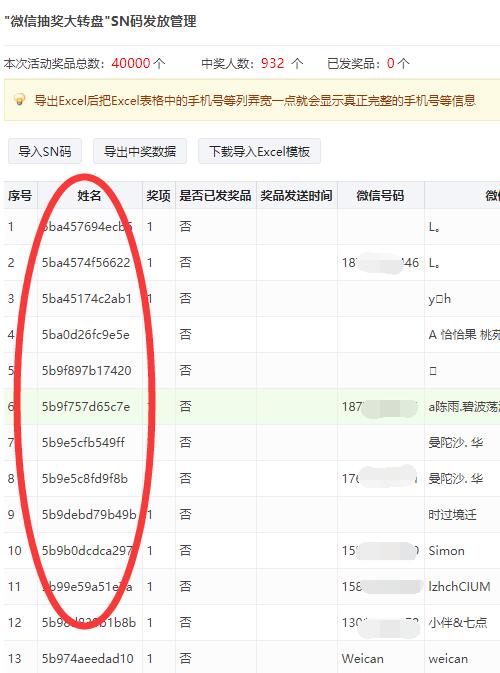Click the nickname lzhchCIUM in row 11
Image resolution: width=500 pixels, height=673 pixels.
(459, 586)
